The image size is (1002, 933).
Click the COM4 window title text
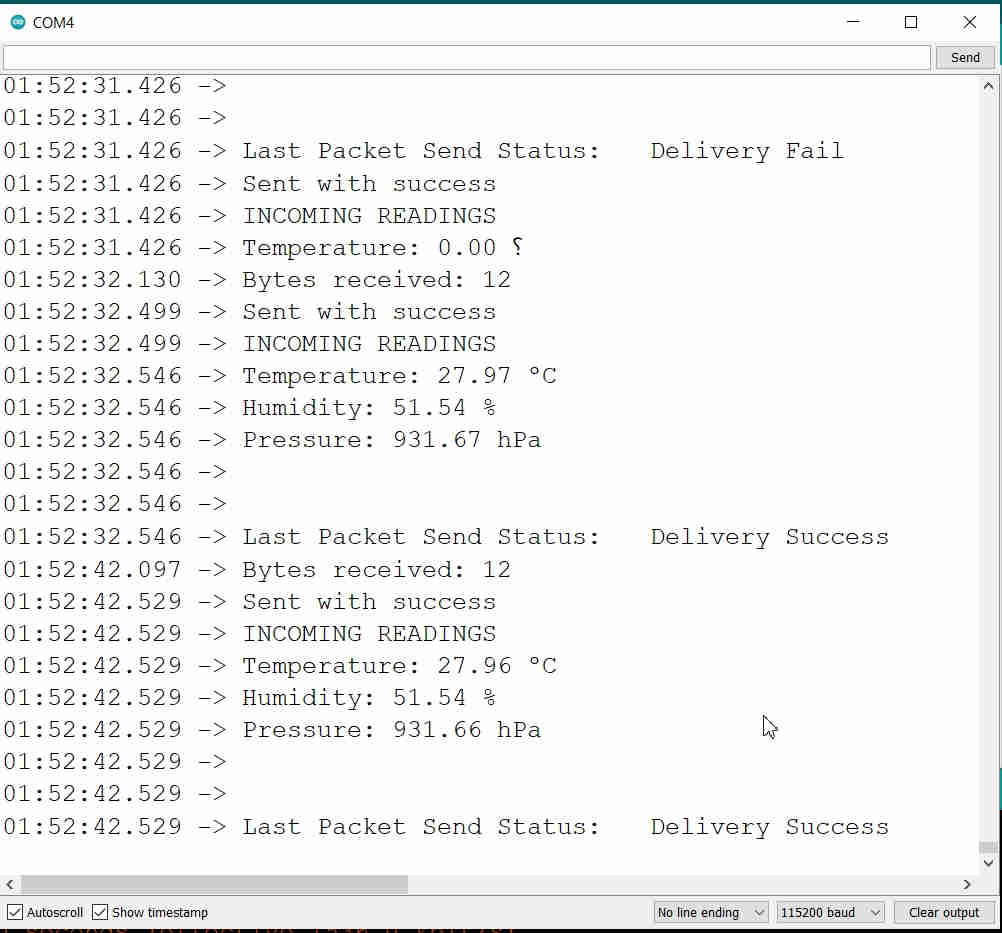(x=53, y=22)
